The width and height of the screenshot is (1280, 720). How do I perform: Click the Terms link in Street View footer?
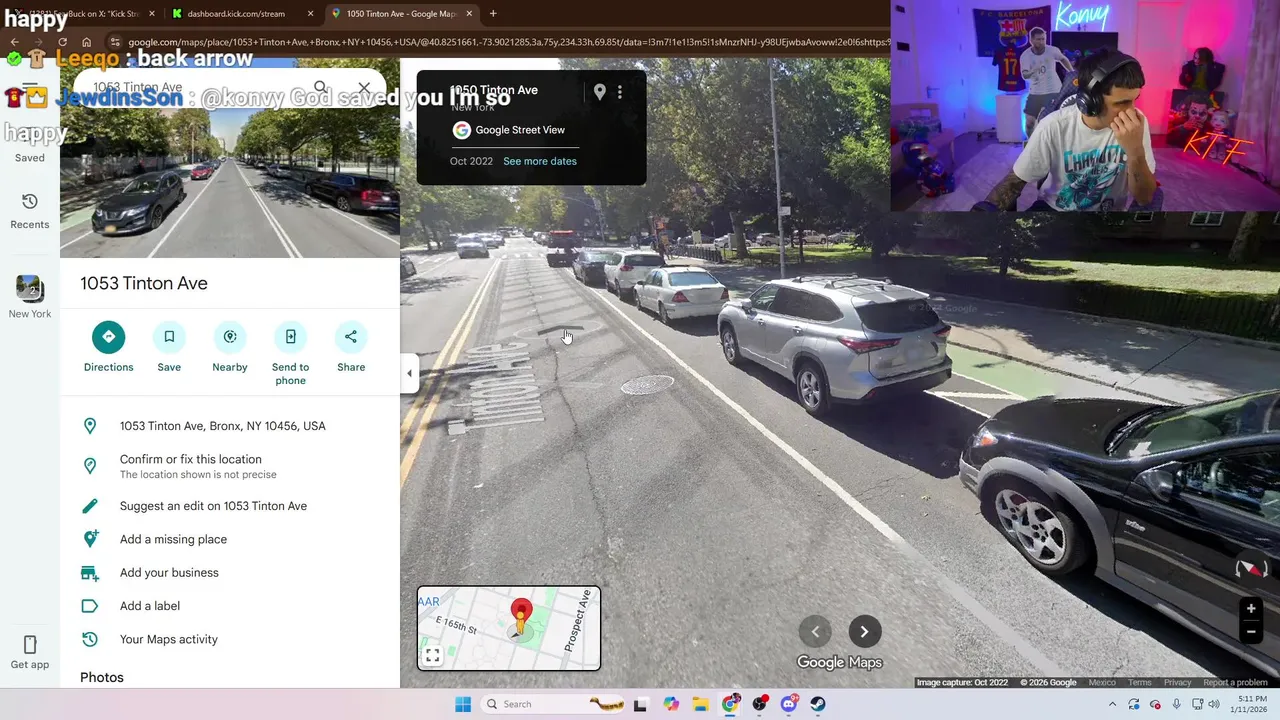coord(1140,682)
